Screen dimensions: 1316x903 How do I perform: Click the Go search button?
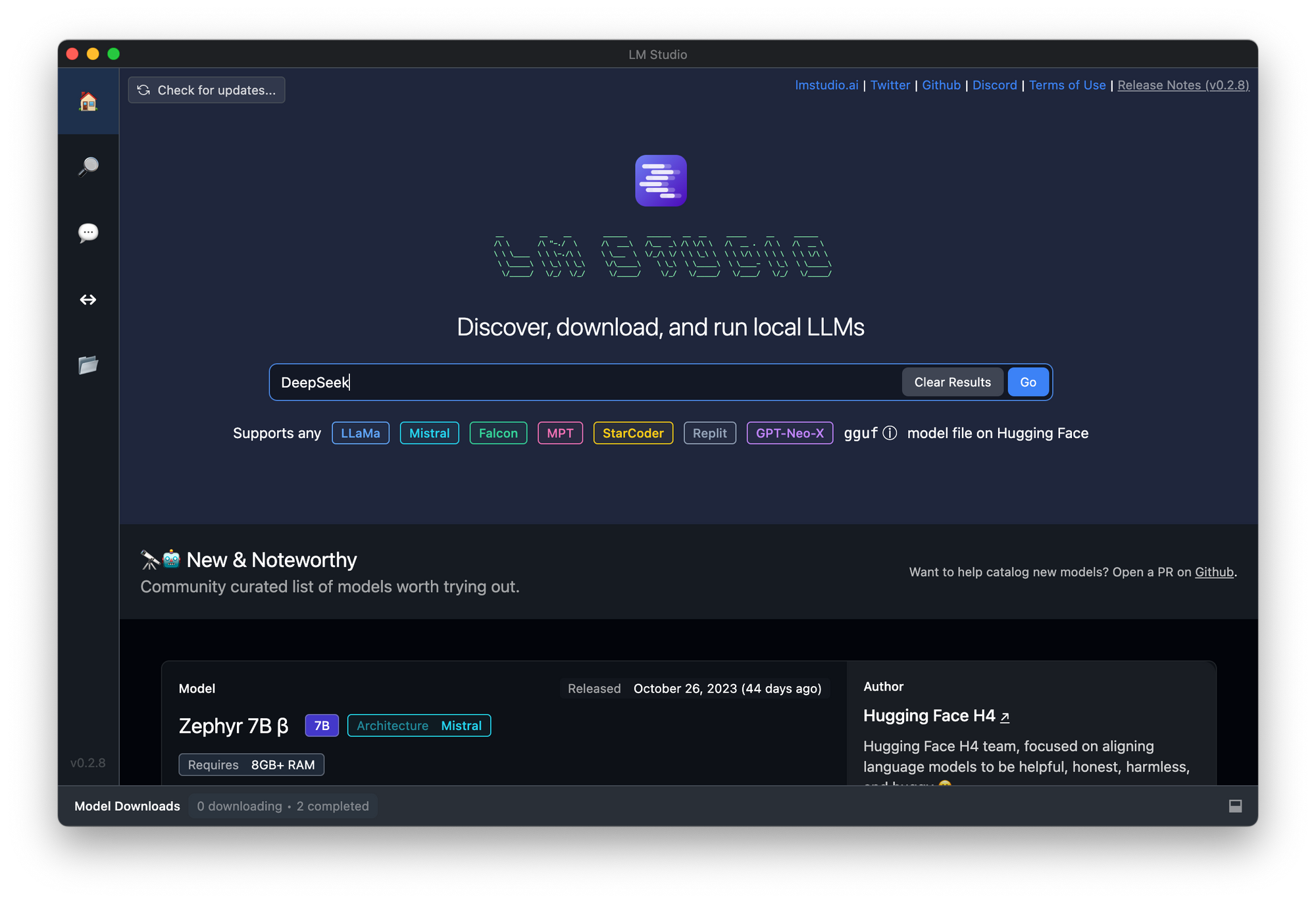point(1028,382)
